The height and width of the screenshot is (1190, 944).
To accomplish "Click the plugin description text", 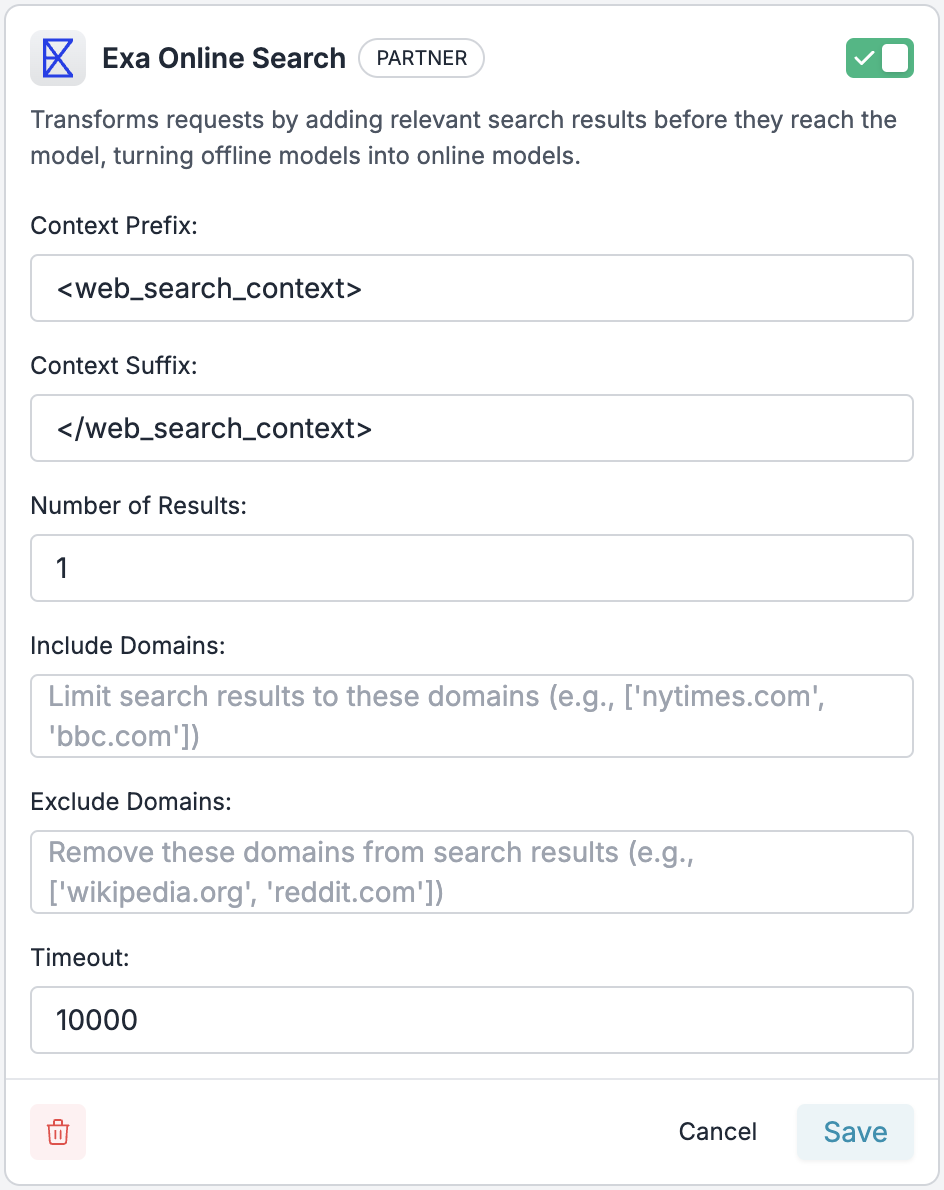I will [x=464, y=137].
